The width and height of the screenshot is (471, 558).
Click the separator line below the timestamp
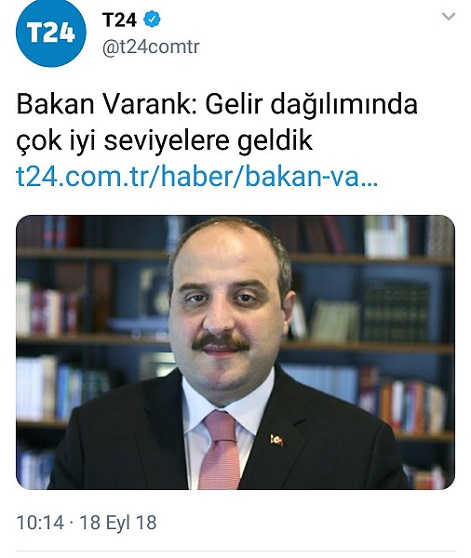(x=236, y=551)
